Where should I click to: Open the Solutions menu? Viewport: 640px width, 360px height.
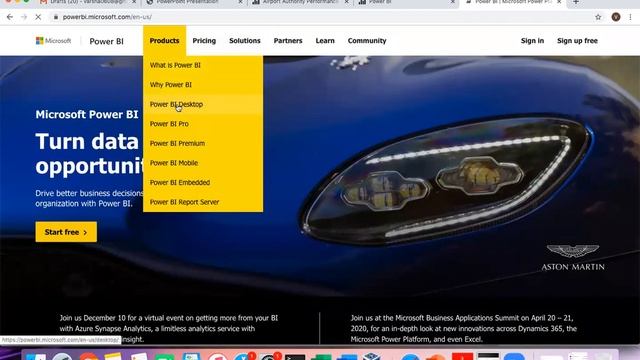click(244, 41)
